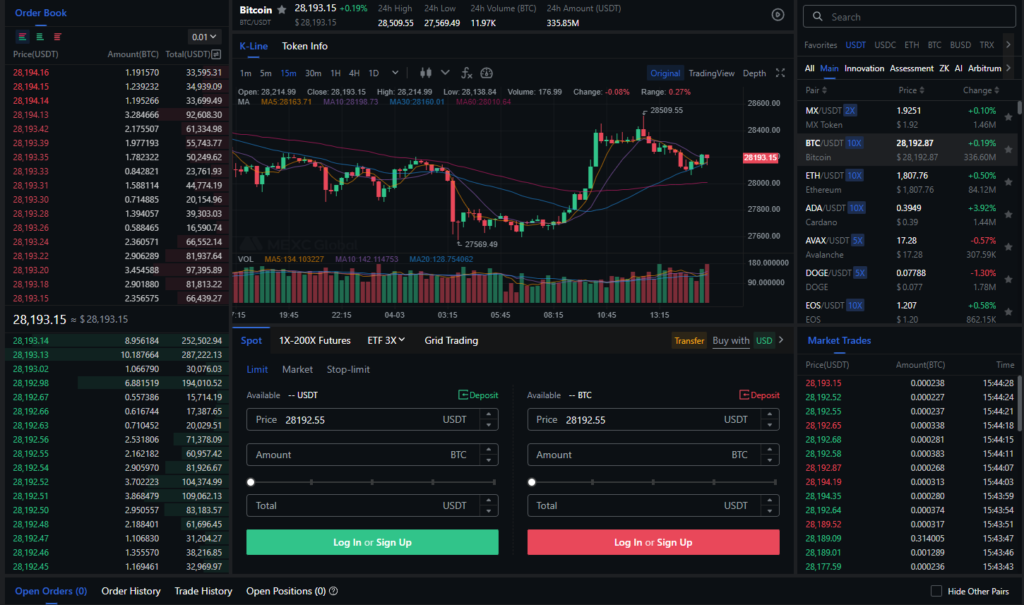The width and height of the screenshot is (1024, 605).
Task: Show only buy orders in order book
Action: 38,37
